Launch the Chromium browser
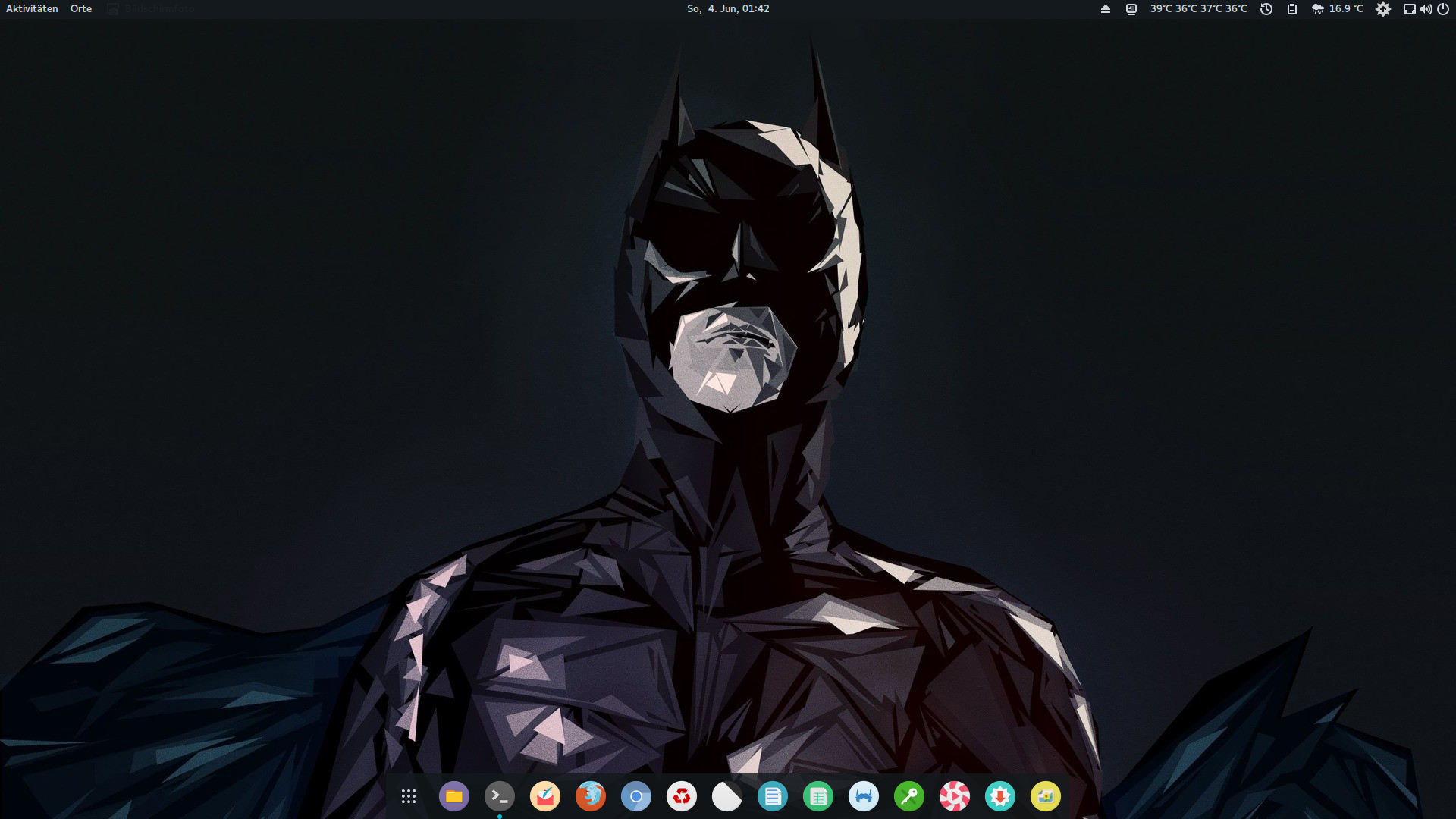This screenshot has width=1456, height=819. tap(635, 796)
